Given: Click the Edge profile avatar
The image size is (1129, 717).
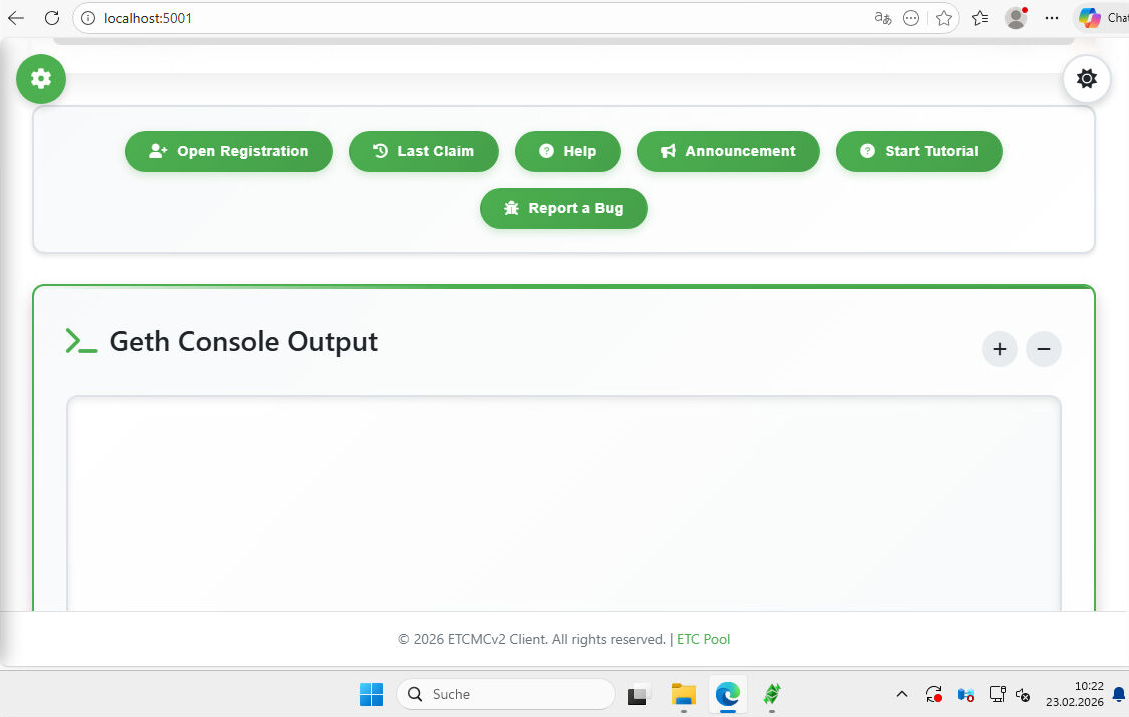Looking at the screenshot, I should click(1015, 17).
